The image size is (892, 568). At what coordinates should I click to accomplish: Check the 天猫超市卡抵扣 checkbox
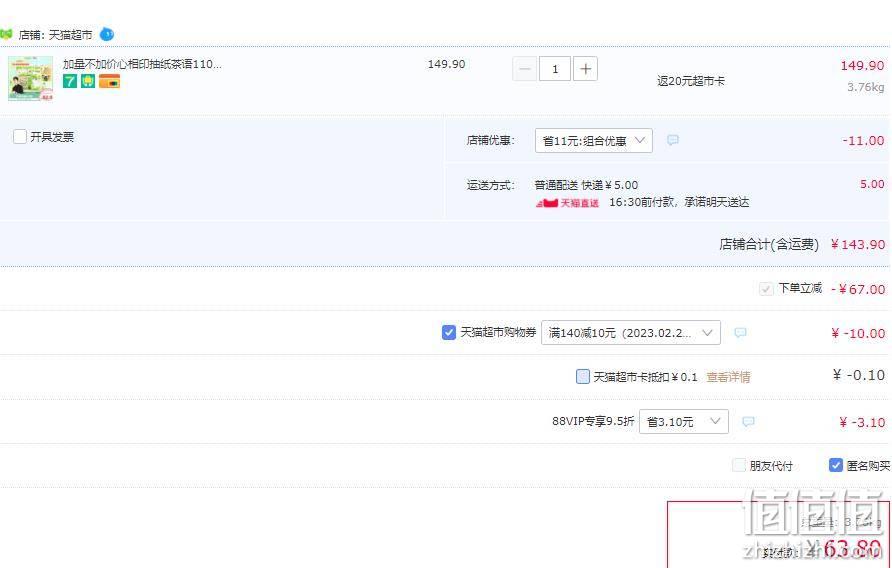[x=583, y=376]
